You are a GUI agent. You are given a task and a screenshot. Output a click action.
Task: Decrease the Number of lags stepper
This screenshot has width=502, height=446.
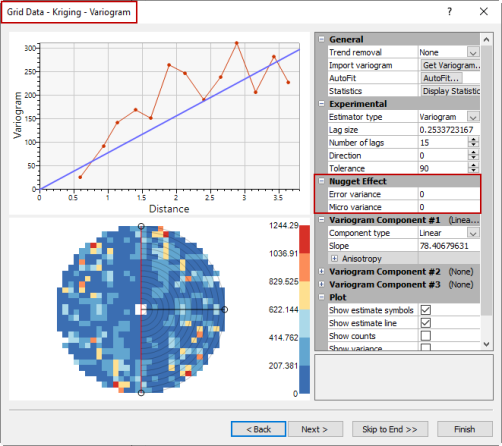pos(473,145)
